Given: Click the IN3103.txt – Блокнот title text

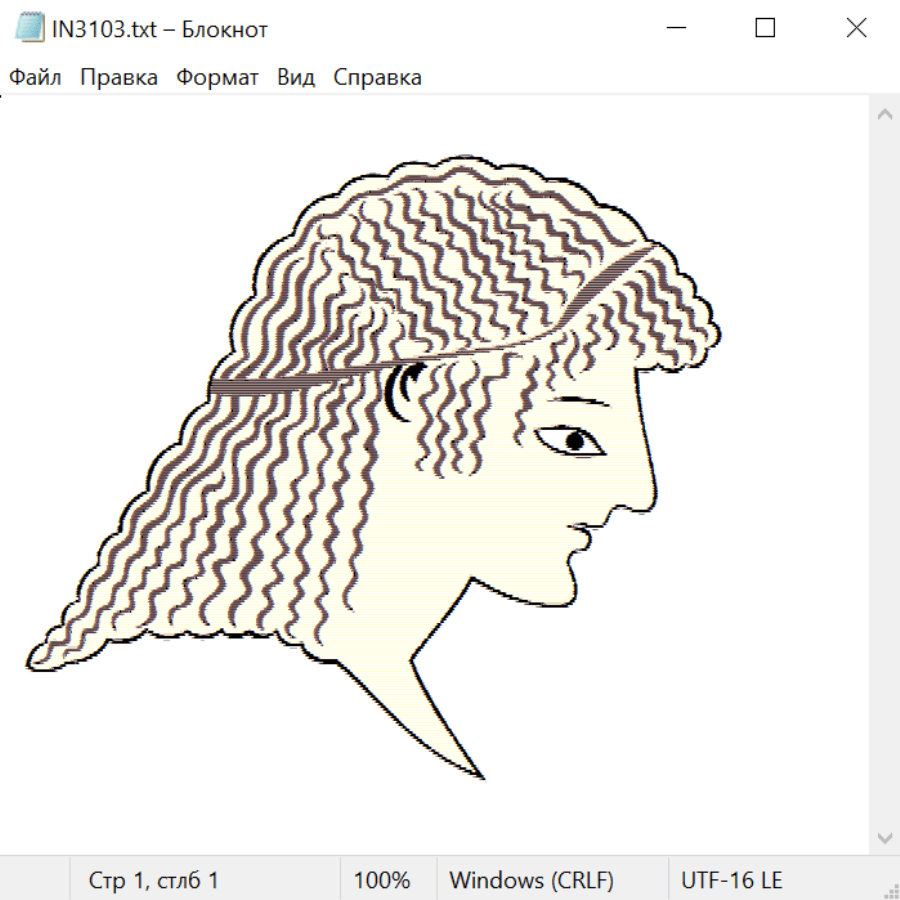Looking at the screenshot, I should point(160,29).
